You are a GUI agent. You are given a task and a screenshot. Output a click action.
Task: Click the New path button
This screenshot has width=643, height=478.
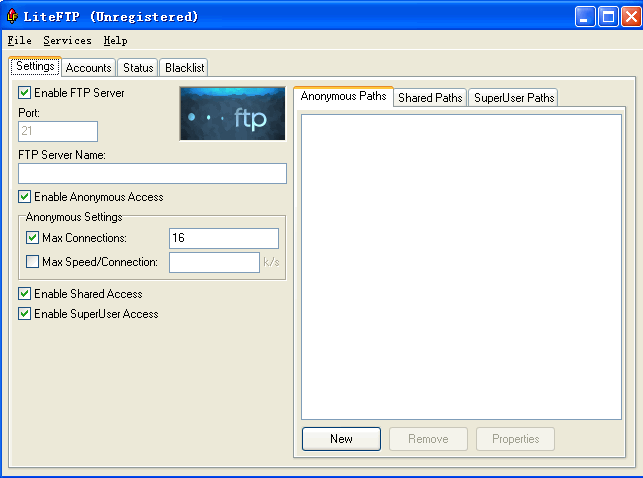point(341,439)
